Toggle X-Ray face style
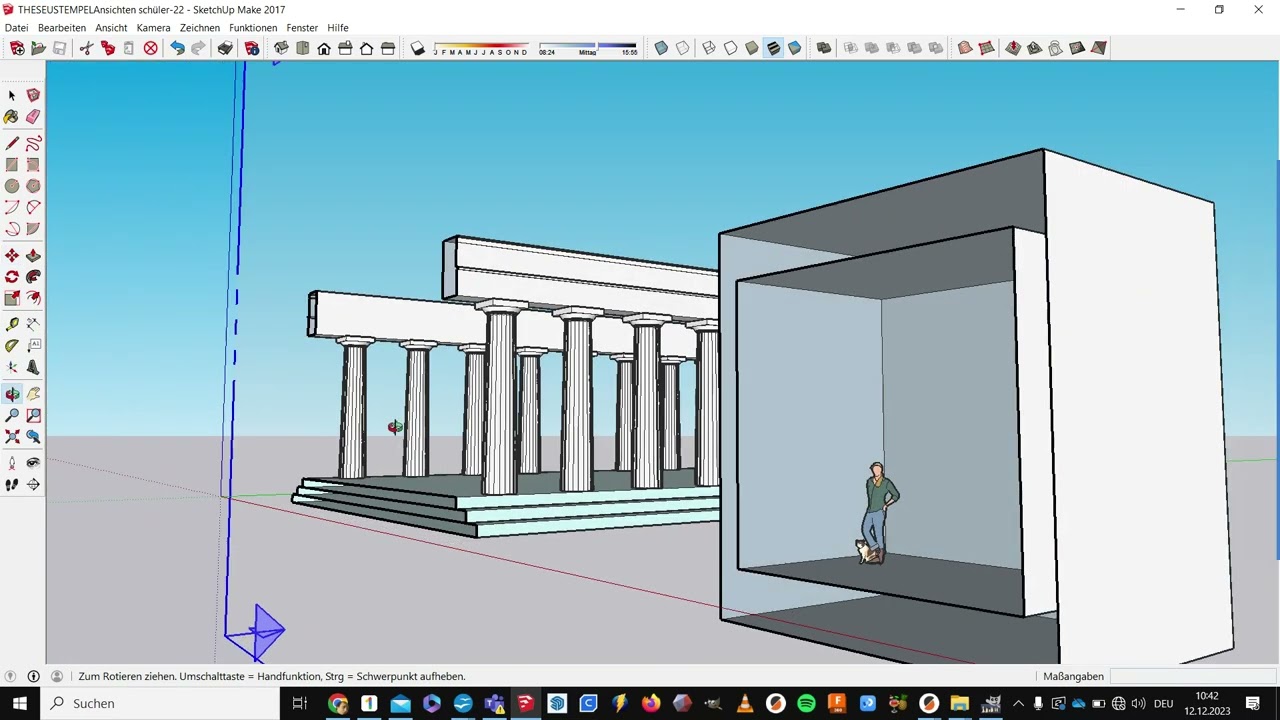 pos(661,48)
